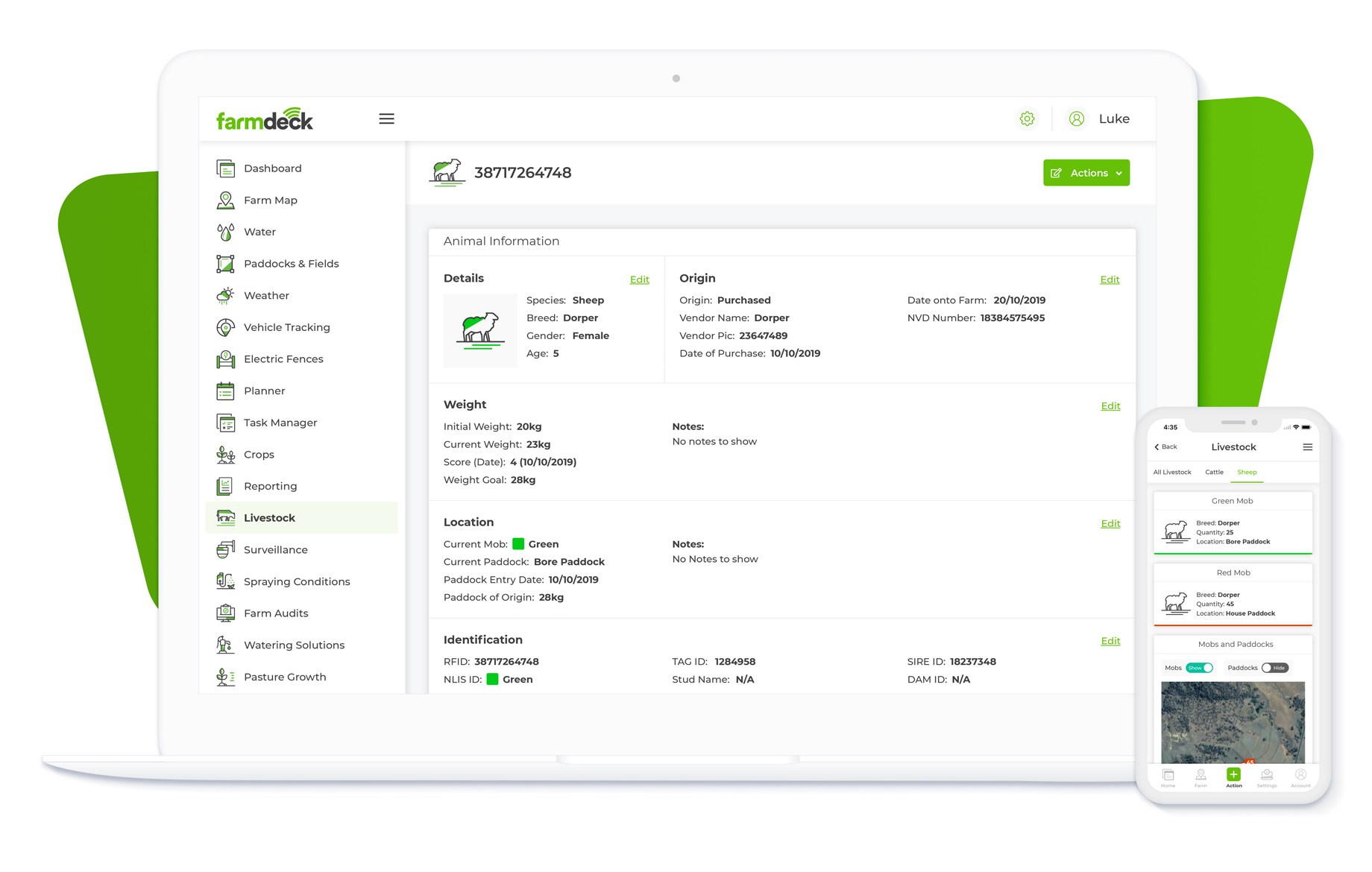The width and height of the screenshot is (1372, 872).
Task: Toggle Mobs visibility on the map
Action: 1198,667
